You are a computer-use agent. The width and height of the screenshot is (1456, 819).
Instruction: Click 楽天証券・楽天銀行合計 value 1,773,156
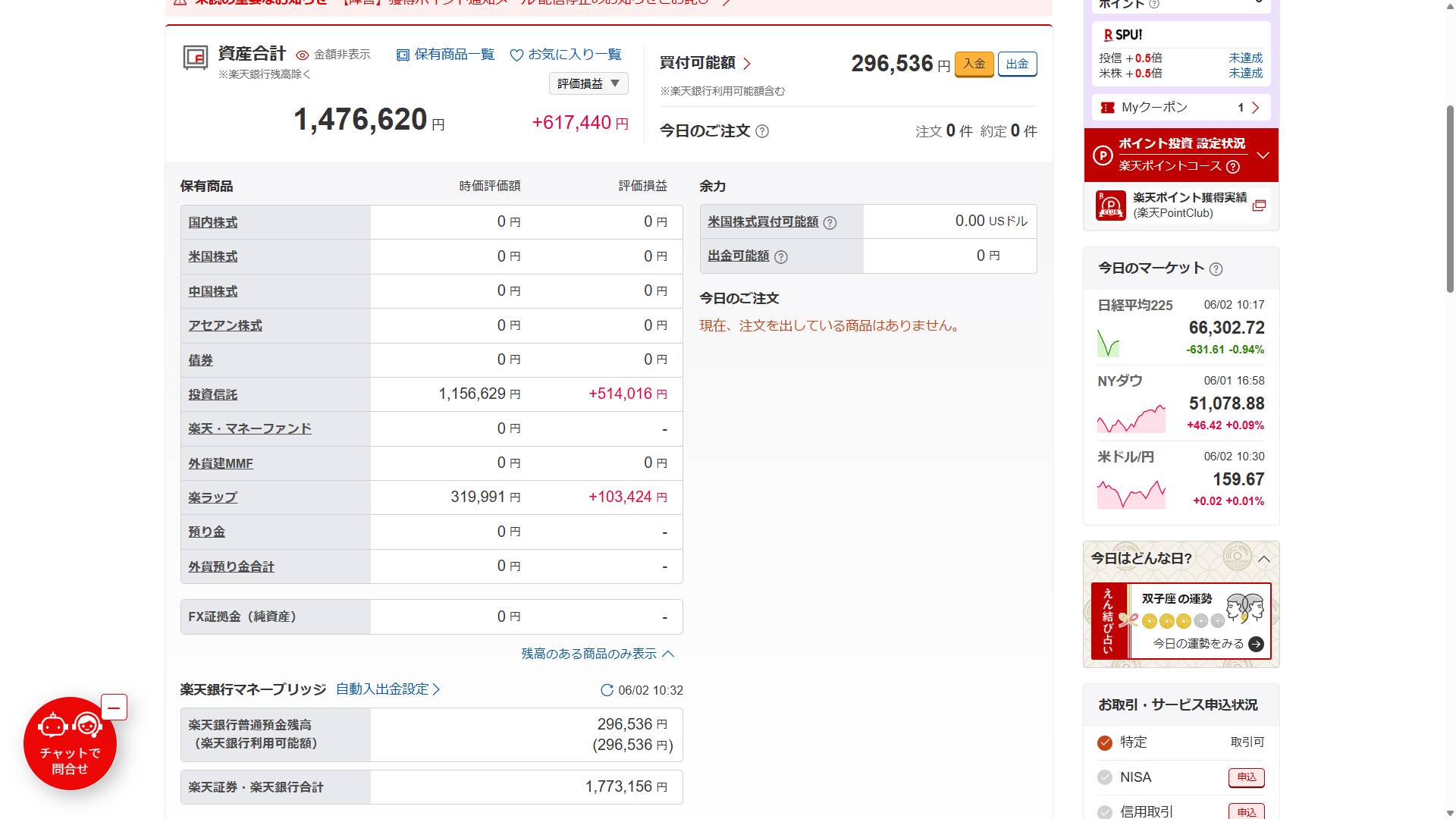tap(619, 787)
